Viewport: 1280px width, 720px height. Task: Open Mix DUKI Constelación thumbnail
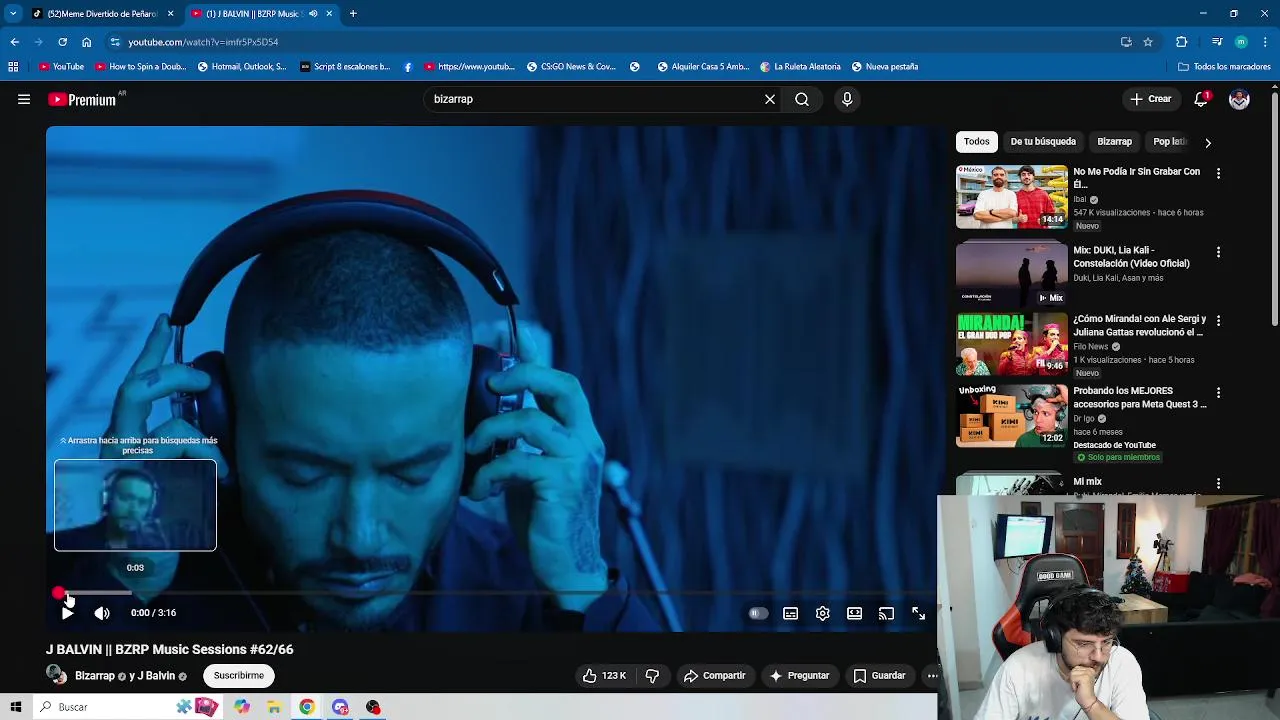[1012, 272]
